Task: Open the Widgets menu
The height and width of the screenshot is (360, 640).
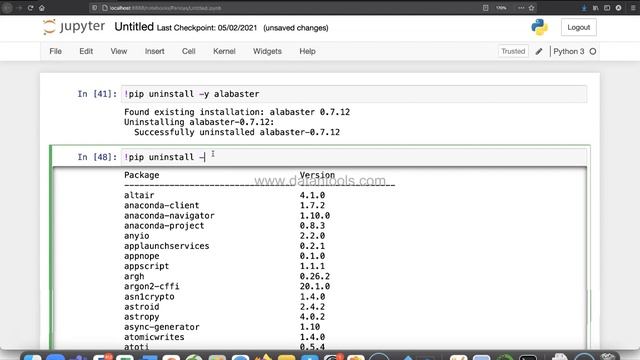Action: [x=267, y=51]
